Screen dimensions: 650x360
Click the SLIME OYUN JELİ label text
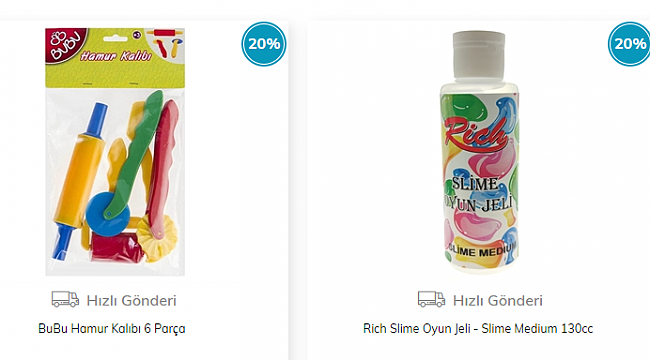(x=478, y=194)
